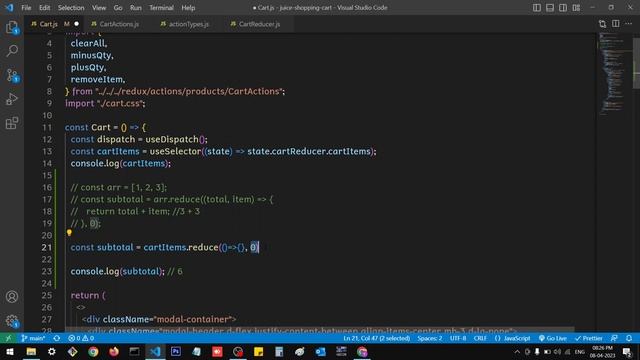Open the Help menu

(x=188, y=8)
